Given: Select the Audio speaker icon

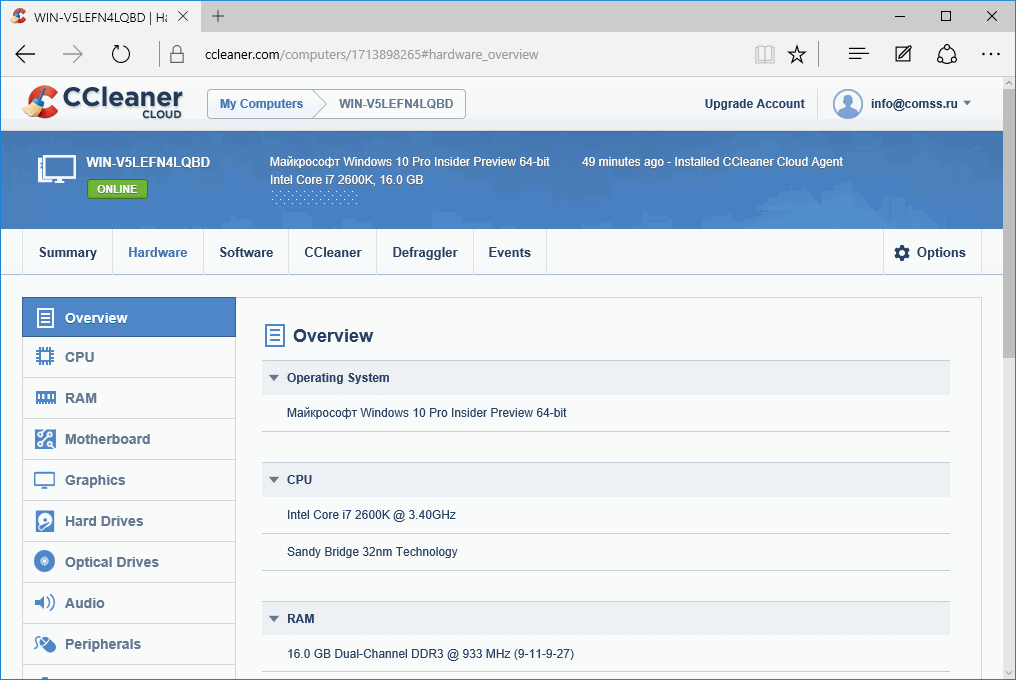Looking at the screenshot, I should pyautogui.click(x=45, y=602).
